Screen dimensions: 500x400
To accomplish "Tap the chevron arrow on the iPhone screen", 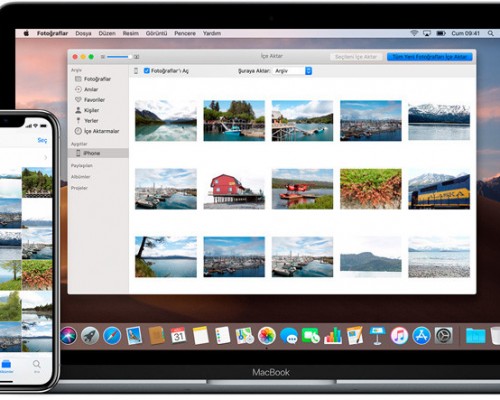I will tap(46, 157).
